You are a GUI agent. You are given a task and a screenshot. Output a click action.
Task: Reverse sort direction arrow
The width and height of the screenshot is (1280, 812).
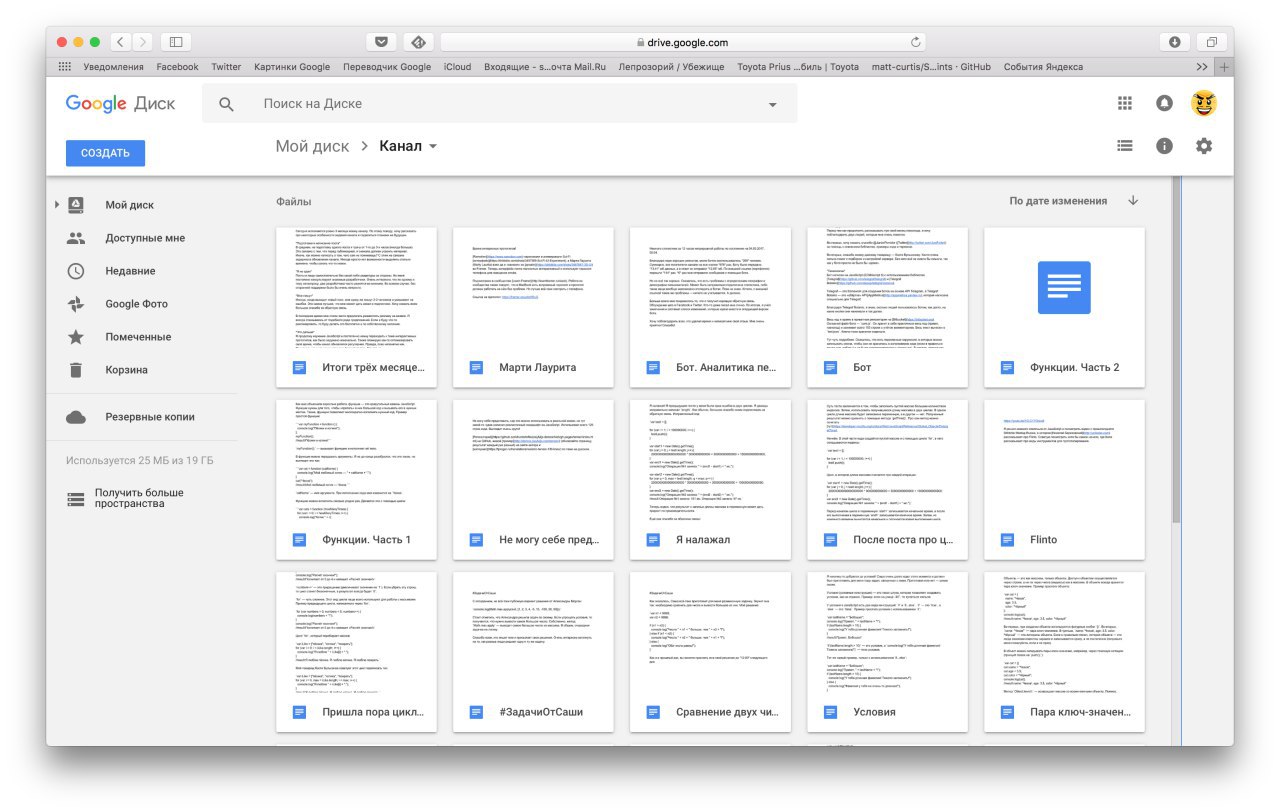1133,200
